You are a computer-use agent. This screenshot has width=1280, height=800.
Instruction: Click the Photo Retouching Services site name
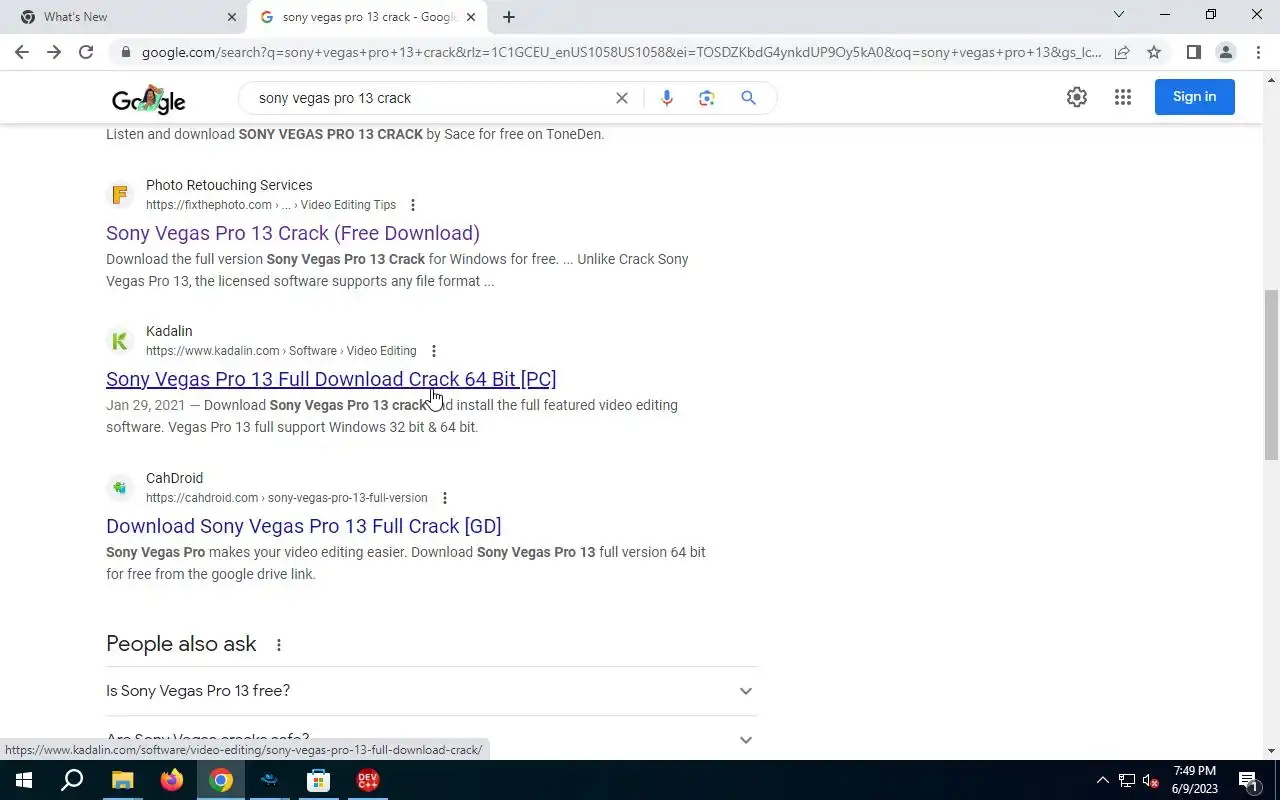pyautogui.click(x=229, y=185)
